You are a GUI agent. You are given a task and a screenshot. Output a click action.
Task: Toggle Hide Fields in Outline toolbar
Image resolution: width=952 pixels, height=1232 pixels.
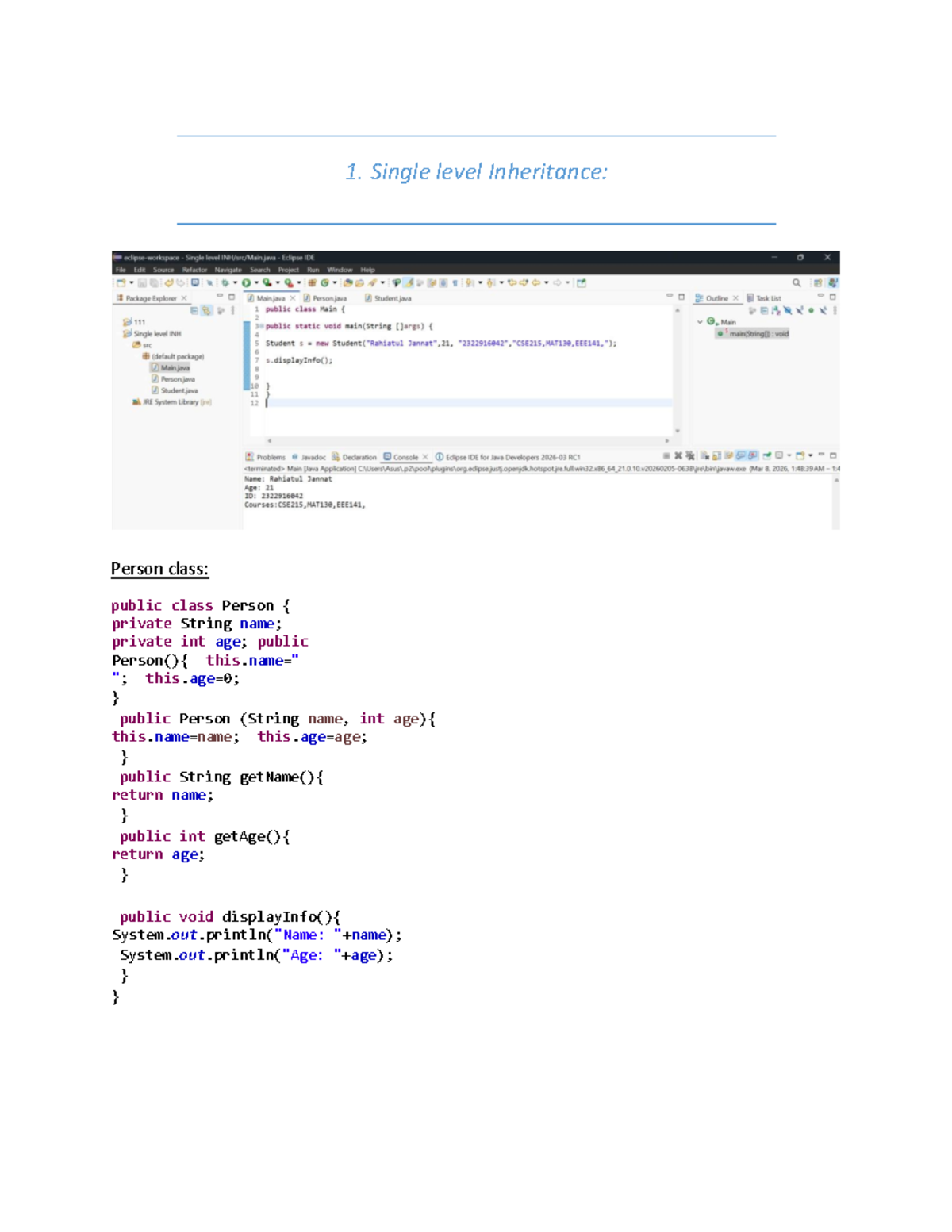tap(787, 310)
